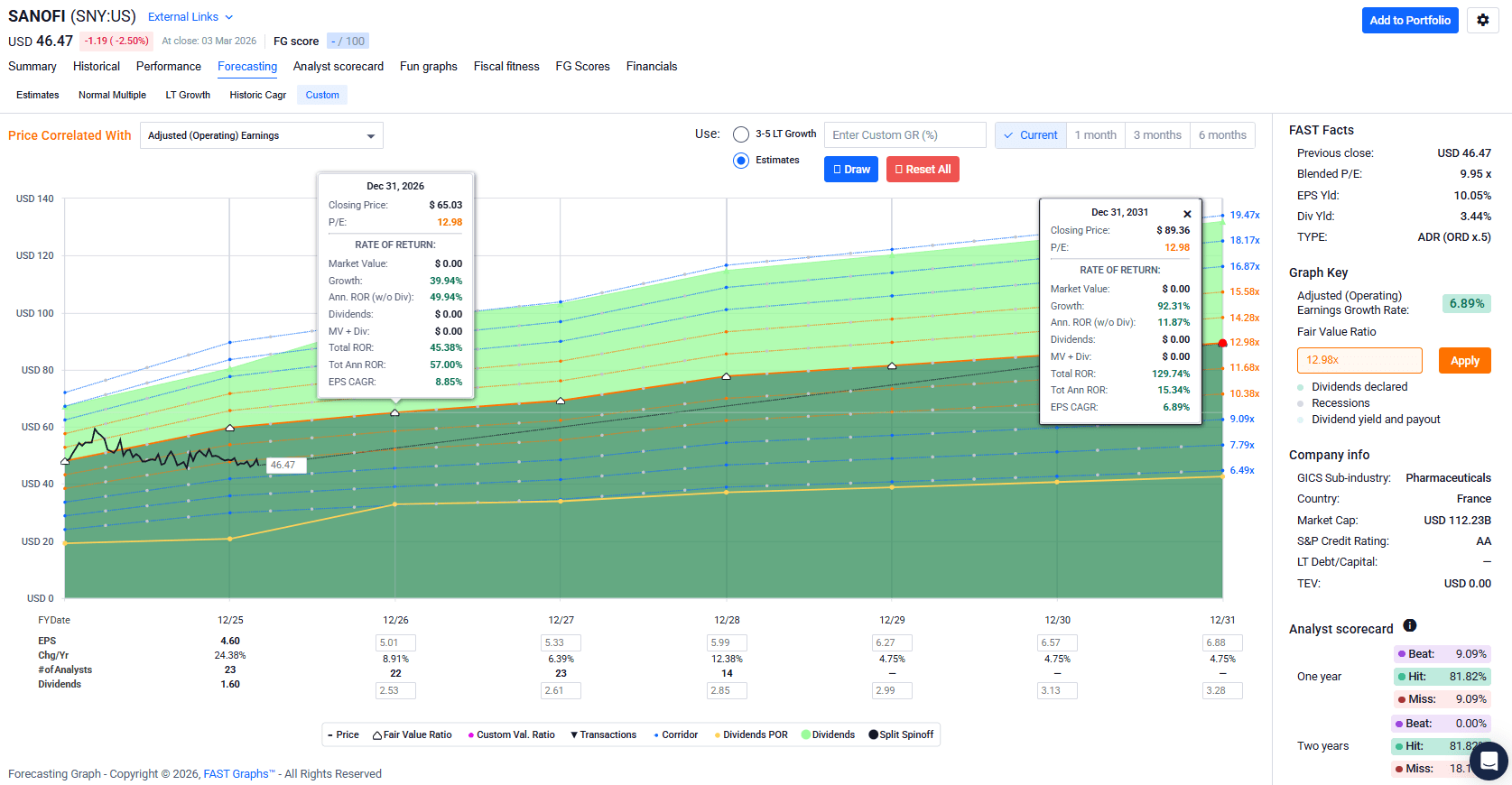Select the Estimates radio button

741,161
